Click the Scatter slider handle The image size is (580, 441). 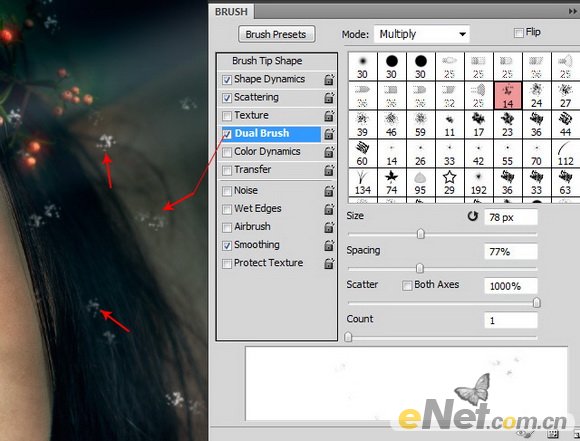[x=536, y=303]
